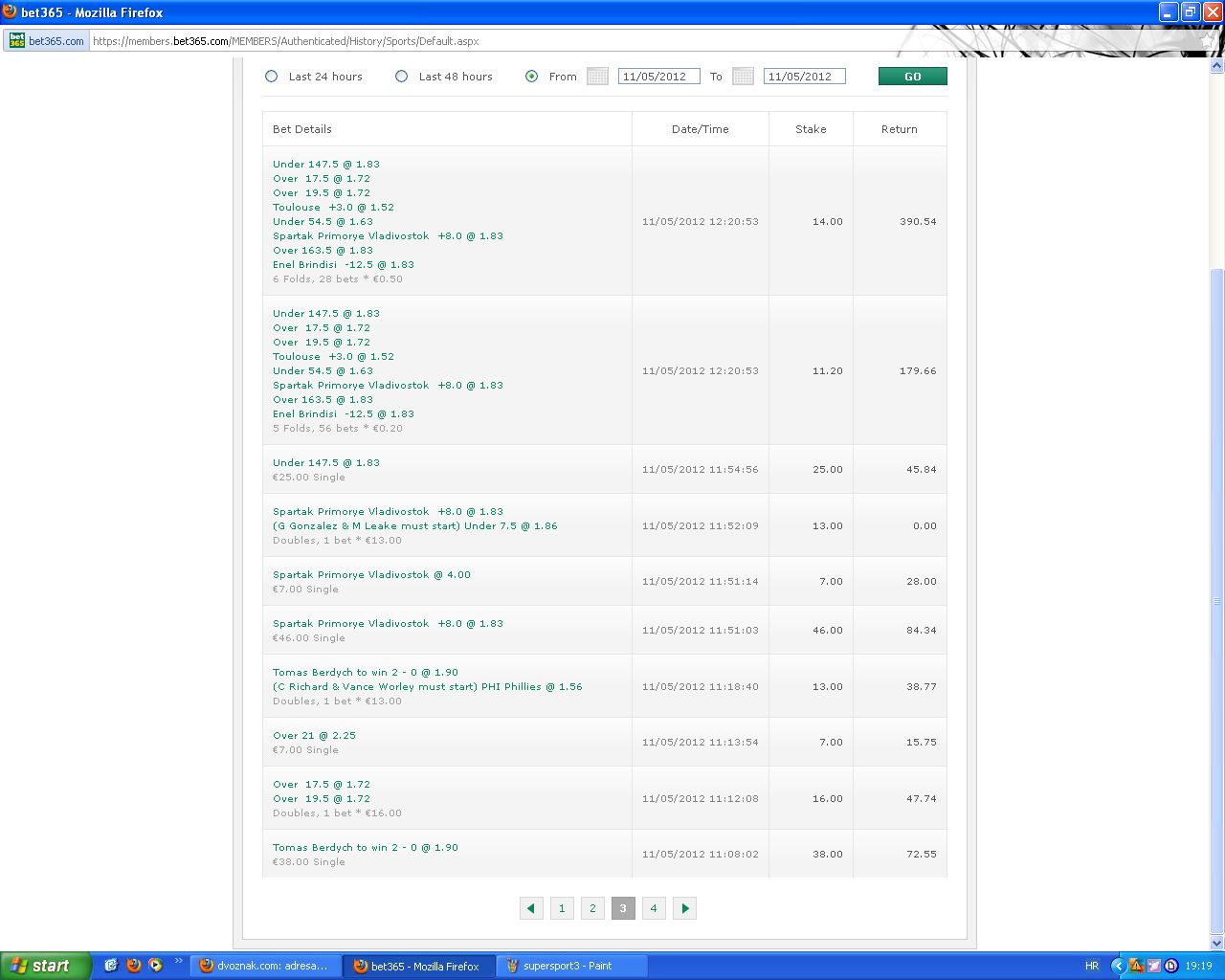Go to next page with right arrow
This screenshot has width=1225, height=980.
[x=684, y=908]
